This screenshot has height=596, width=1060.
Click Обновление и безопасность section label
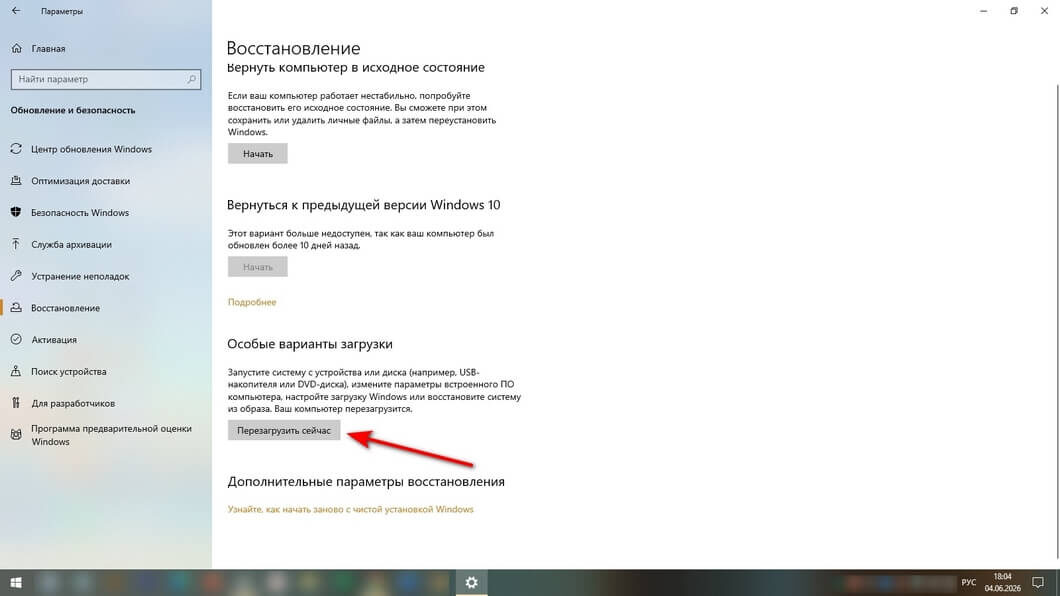72,109
